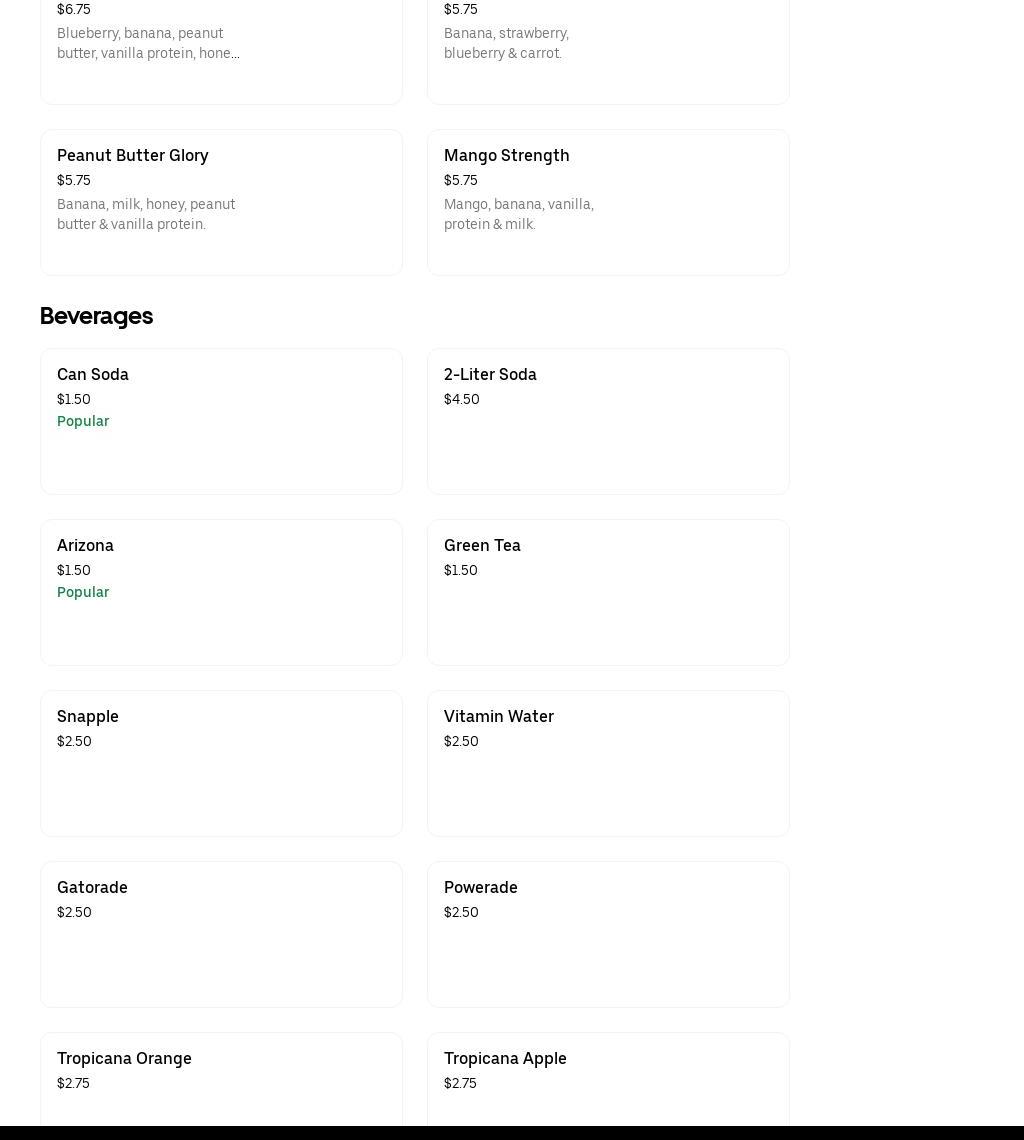Screen dimensions: 1024x1140
Task: Click the $4.50 price on 2-Liter Soda
Action: (461, 399)
